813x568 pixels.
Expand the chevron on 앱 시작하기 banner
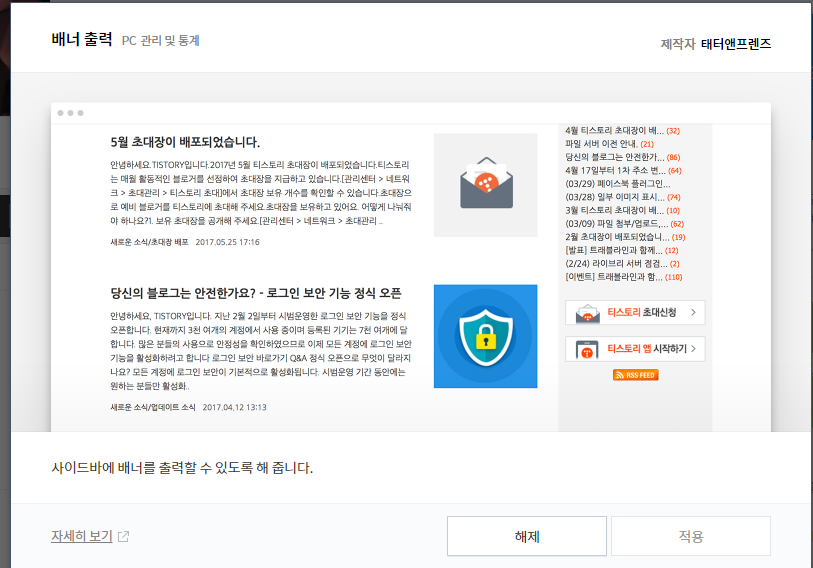pyautogui.click(x=694, y=349)
